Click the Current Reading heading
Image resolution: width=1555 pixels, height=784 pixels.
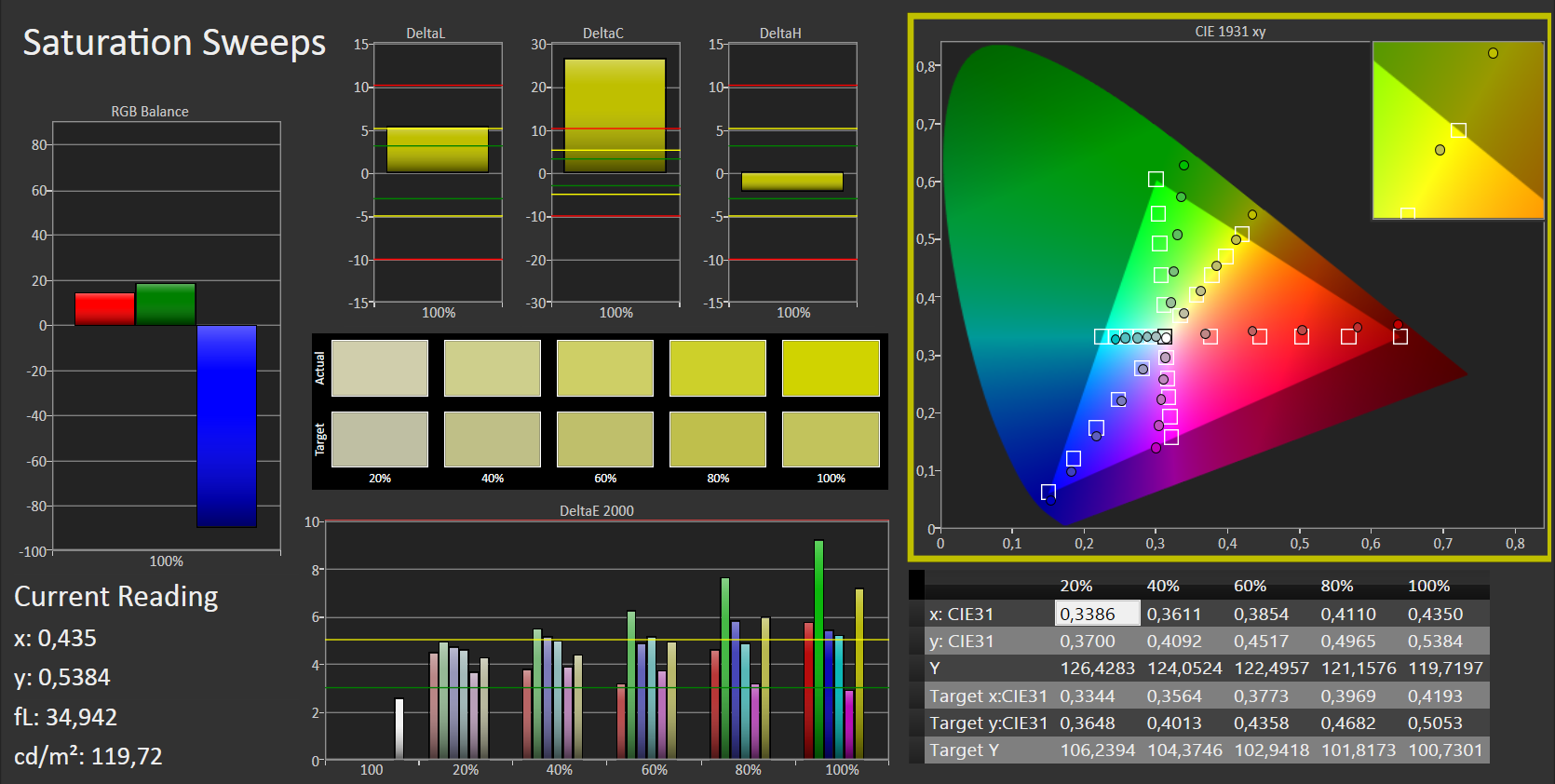coord(115,596)
